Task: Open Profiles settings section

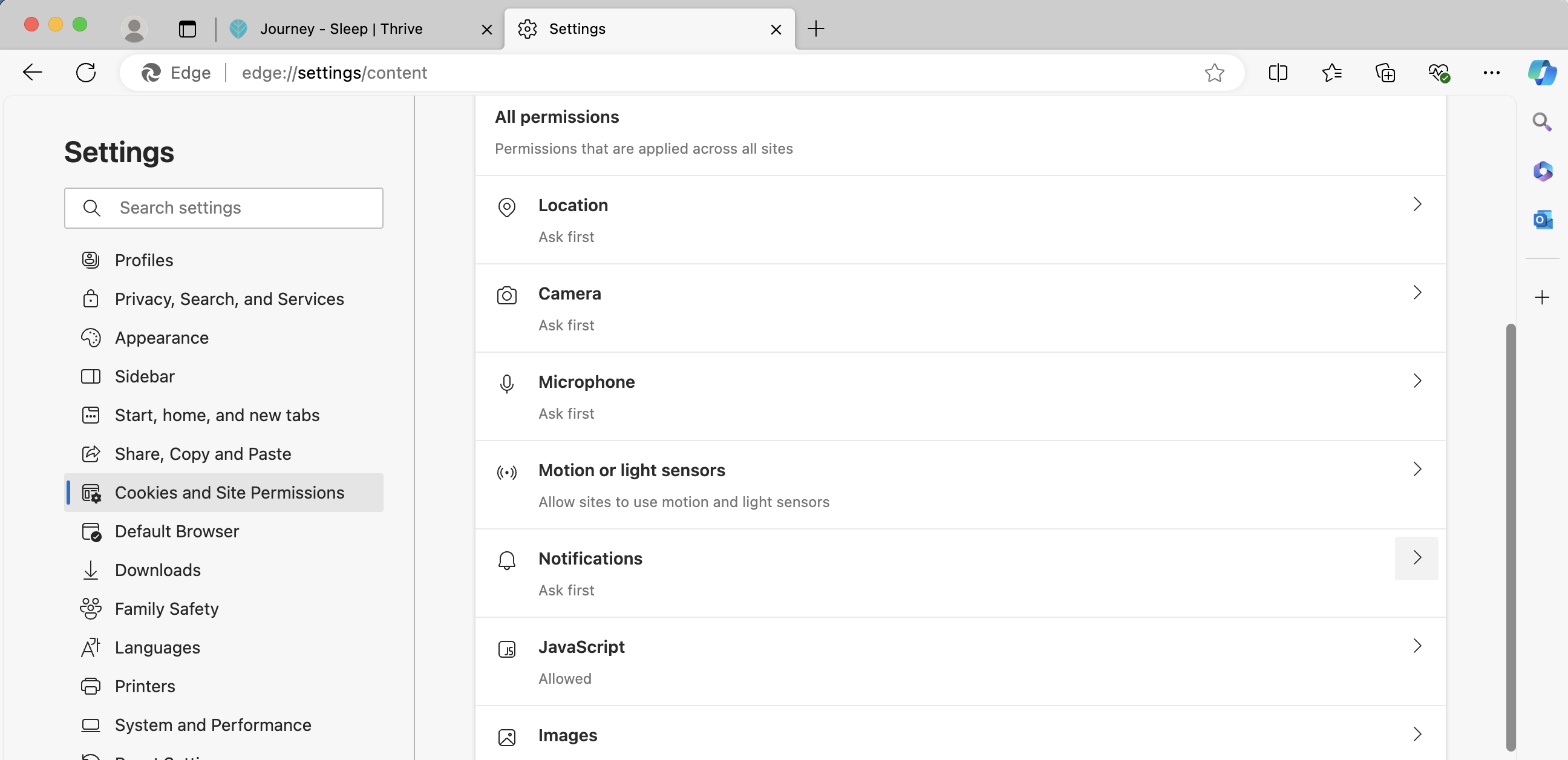Action: pyautogui.click(x=223, y=260)
